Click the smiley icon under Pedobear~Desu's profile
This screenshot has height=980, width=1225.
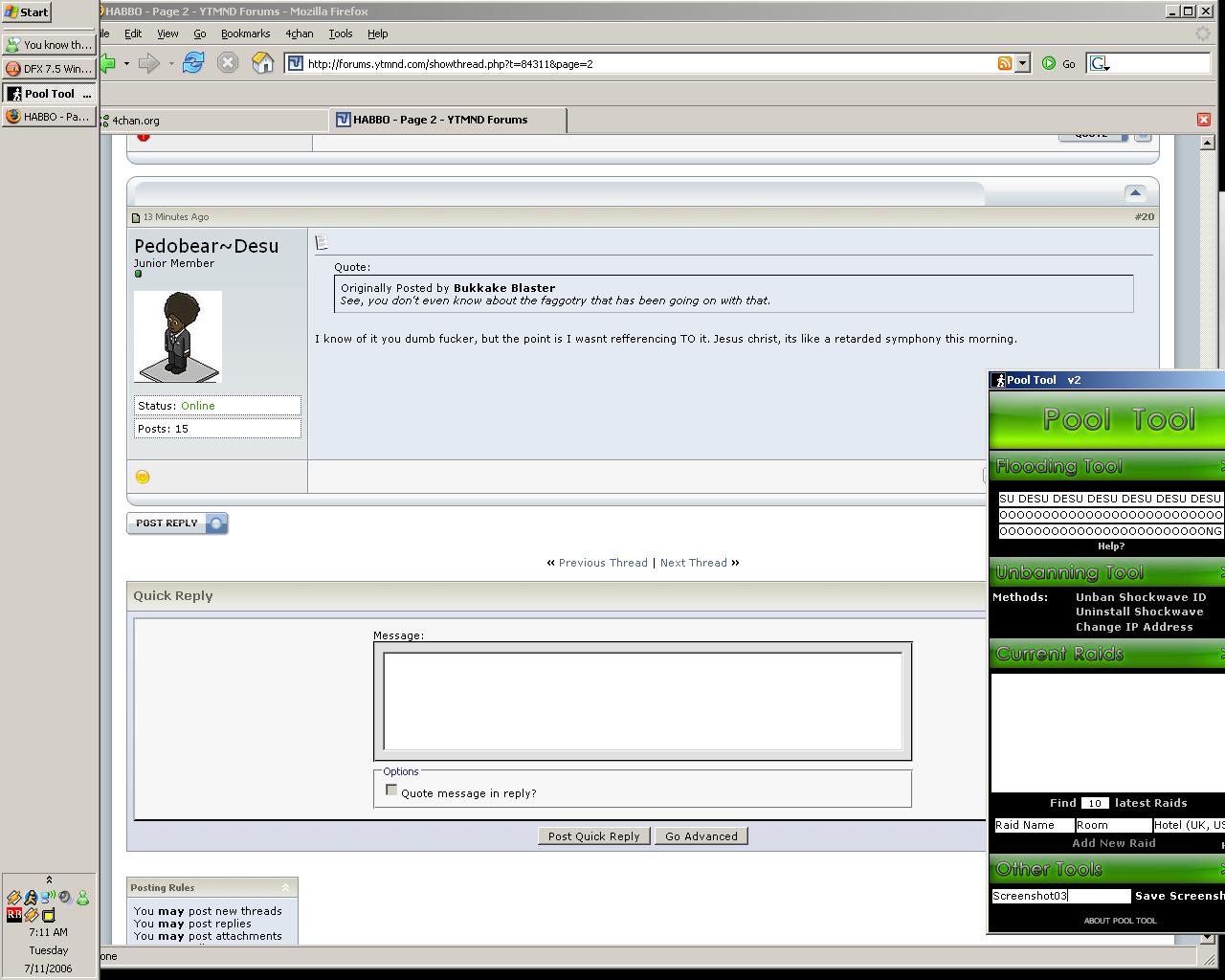click(143, 477)
